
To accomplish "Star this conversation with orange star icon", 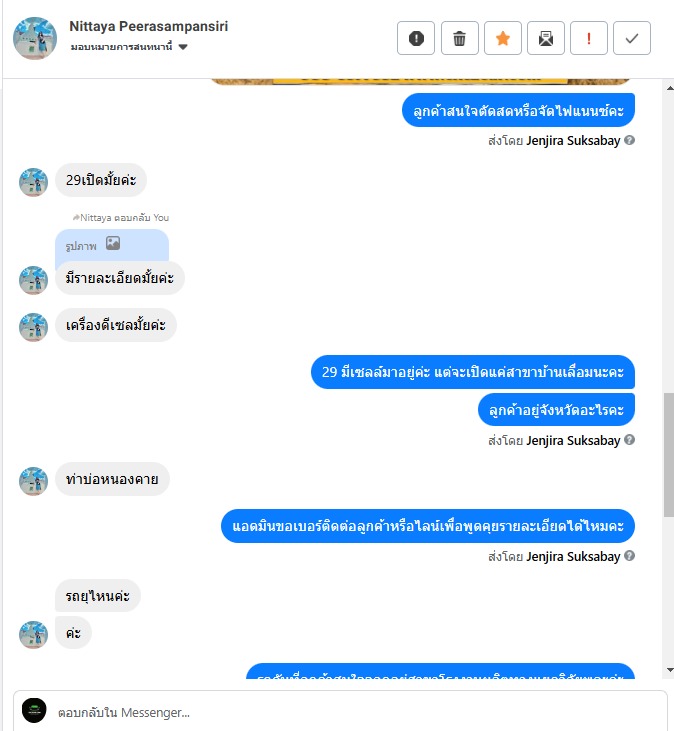I will 502,38.
